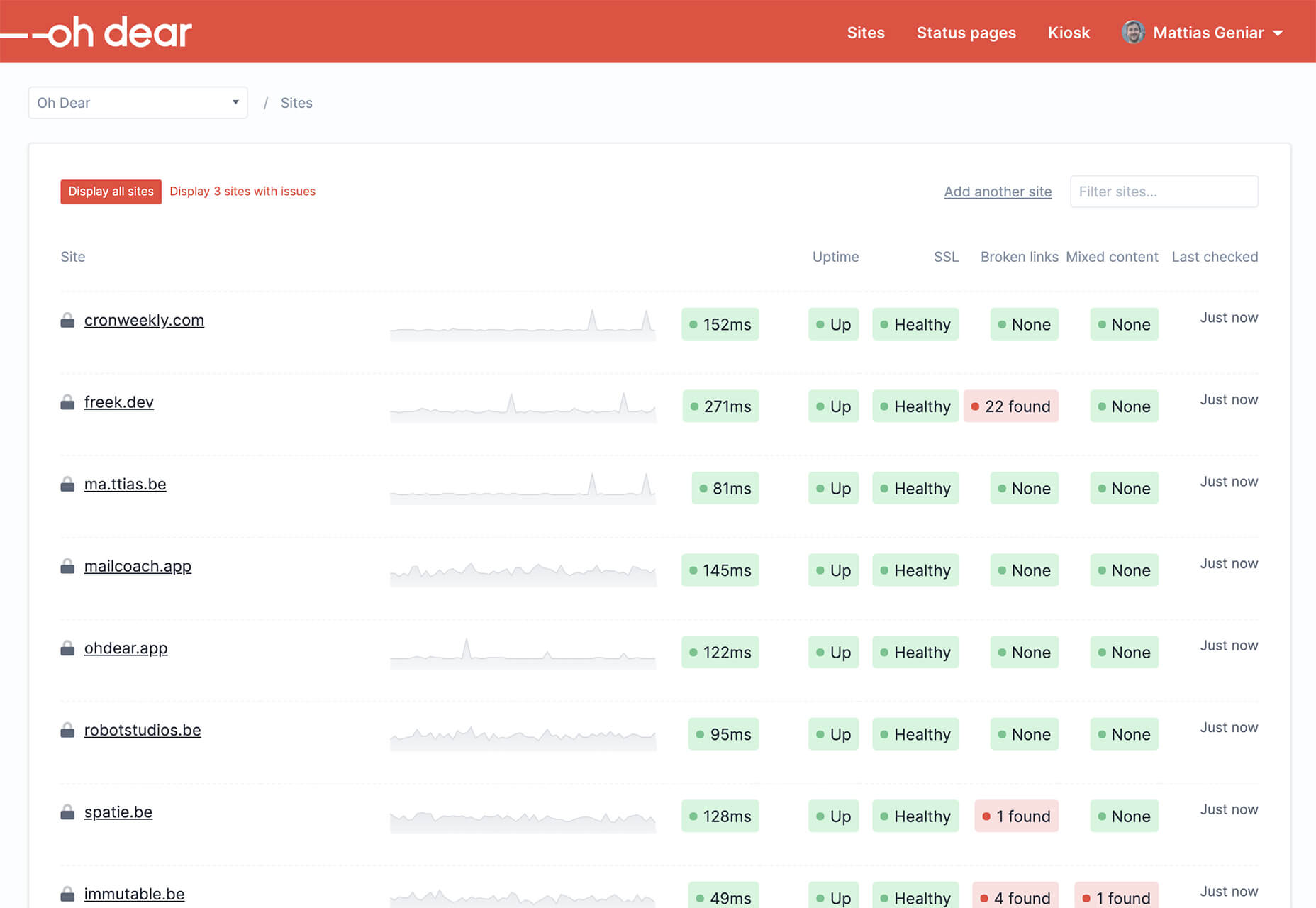Click the Mixed content column header

click(1112, 257)
